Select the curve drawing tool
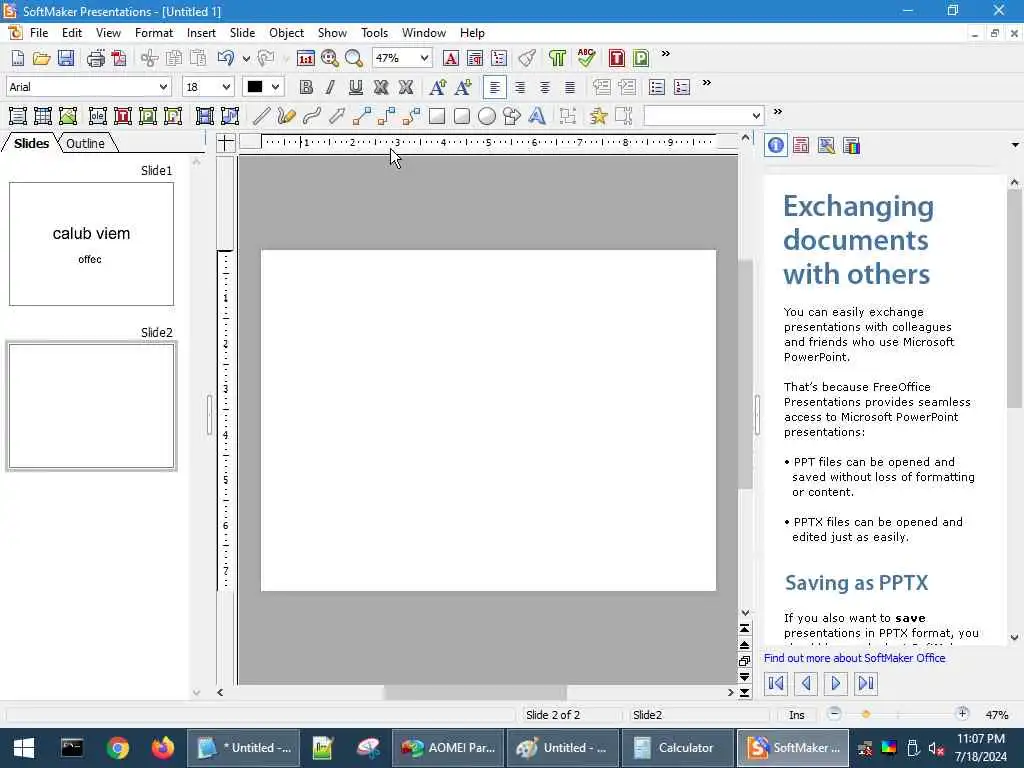 coord(312,116)
